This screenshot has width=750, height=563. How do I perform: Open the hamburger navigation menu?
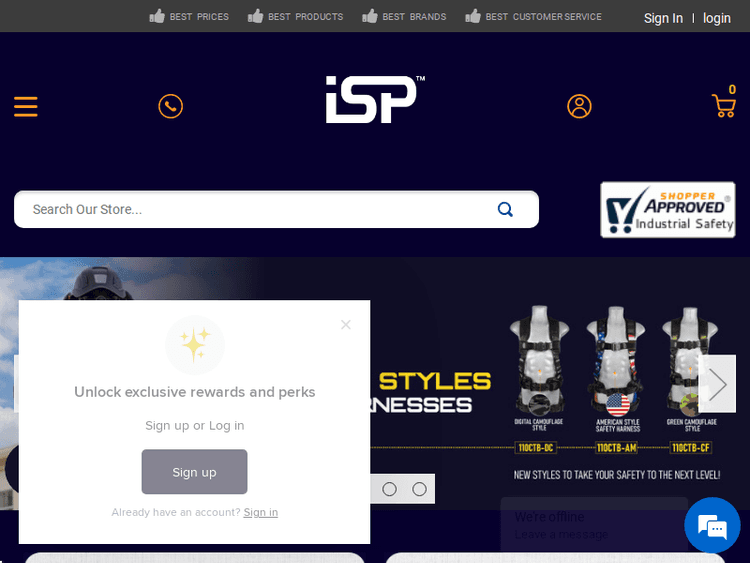25,106
